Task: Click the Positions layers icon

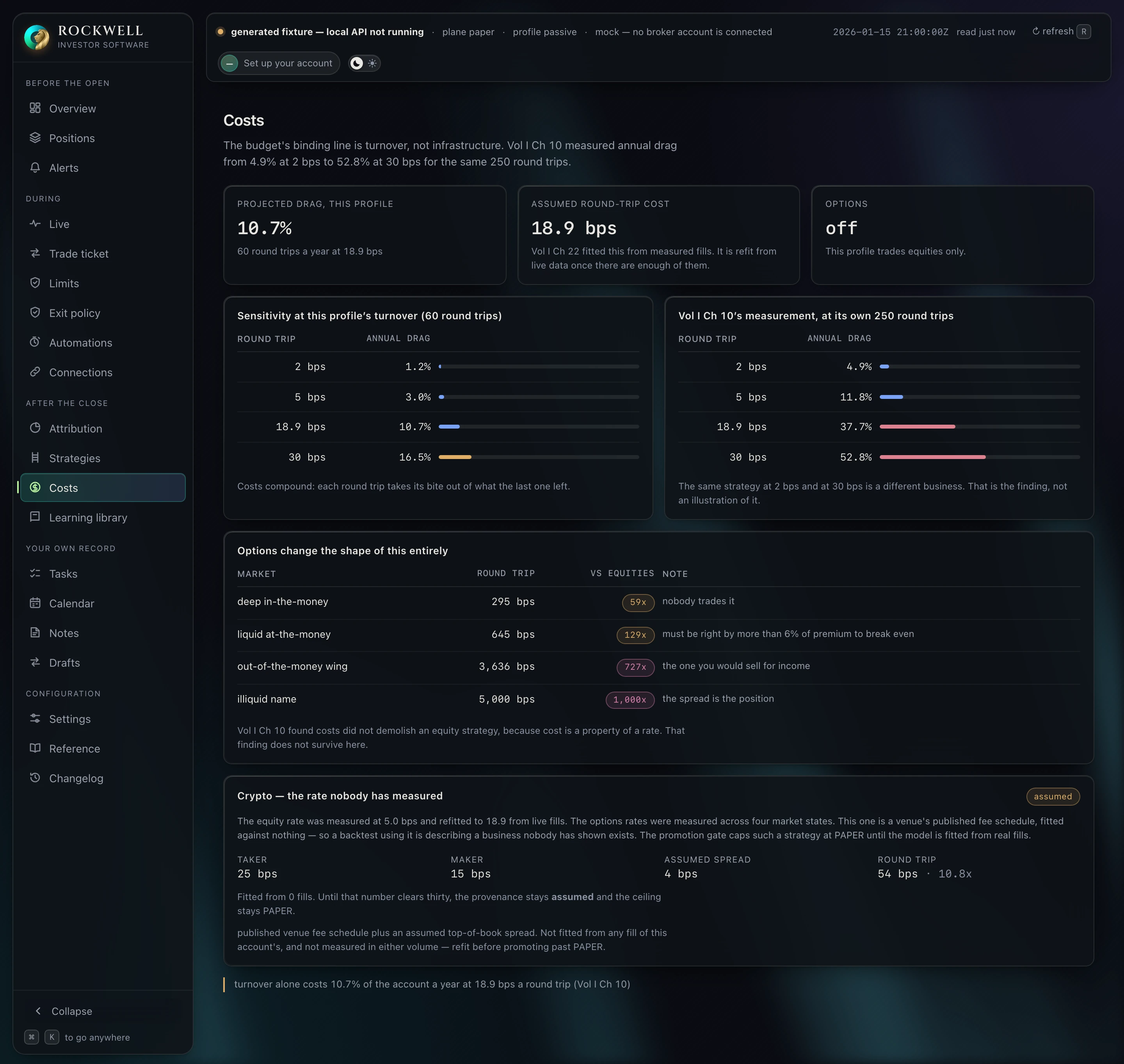Action: (x=35, y=138)
